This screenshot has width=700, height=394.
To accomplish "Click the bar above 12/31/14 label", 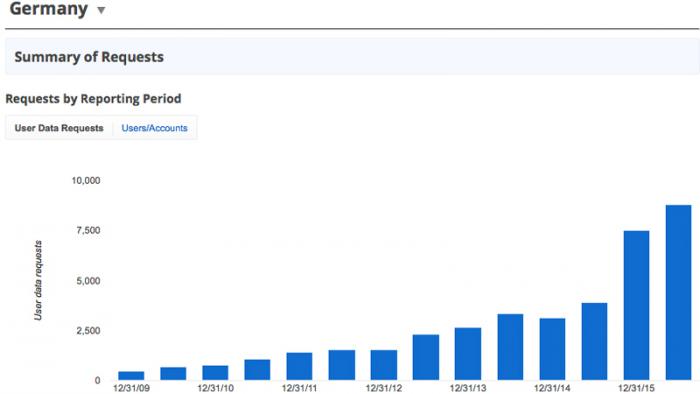I will pyautogui.click(x=552, y=349).
